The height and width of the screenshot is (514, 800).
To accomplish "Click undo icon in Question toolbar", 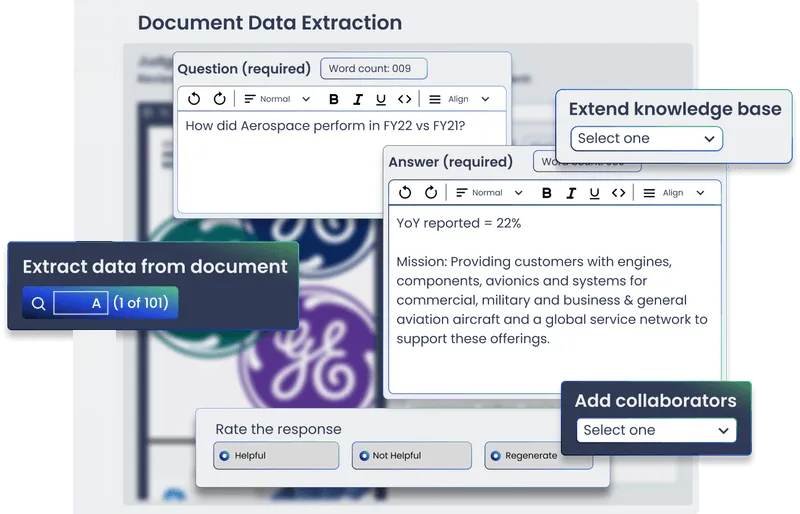I will (194, 99).
